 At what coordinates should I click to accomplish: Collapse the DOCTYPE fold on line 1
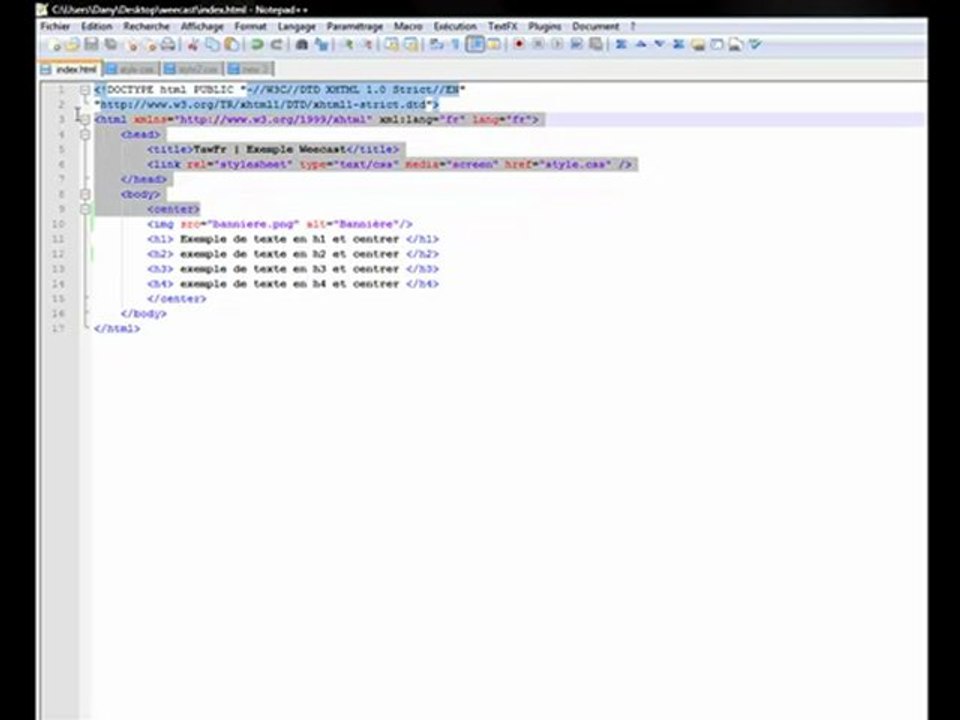[85, 90]
